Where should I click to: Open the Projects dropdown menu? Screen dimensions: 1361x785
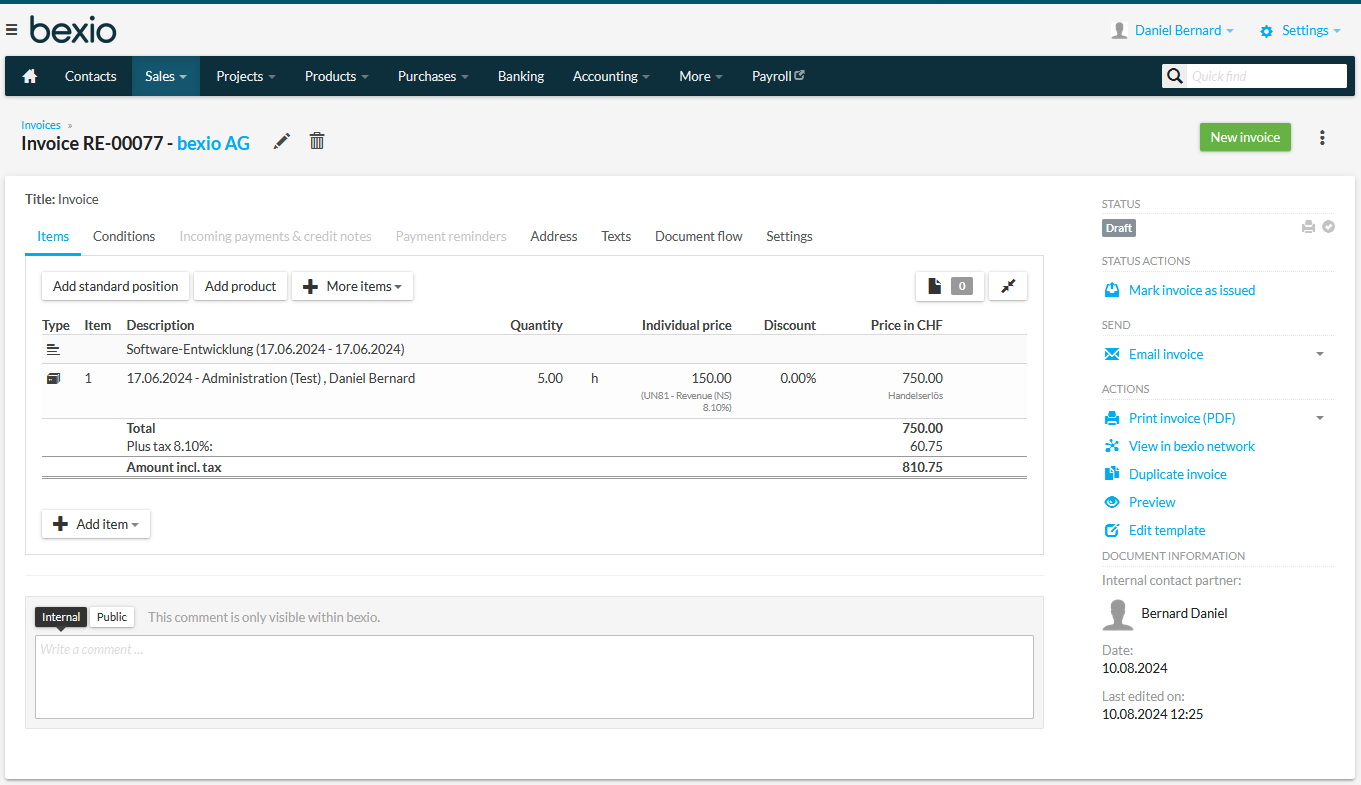[246, 76]
